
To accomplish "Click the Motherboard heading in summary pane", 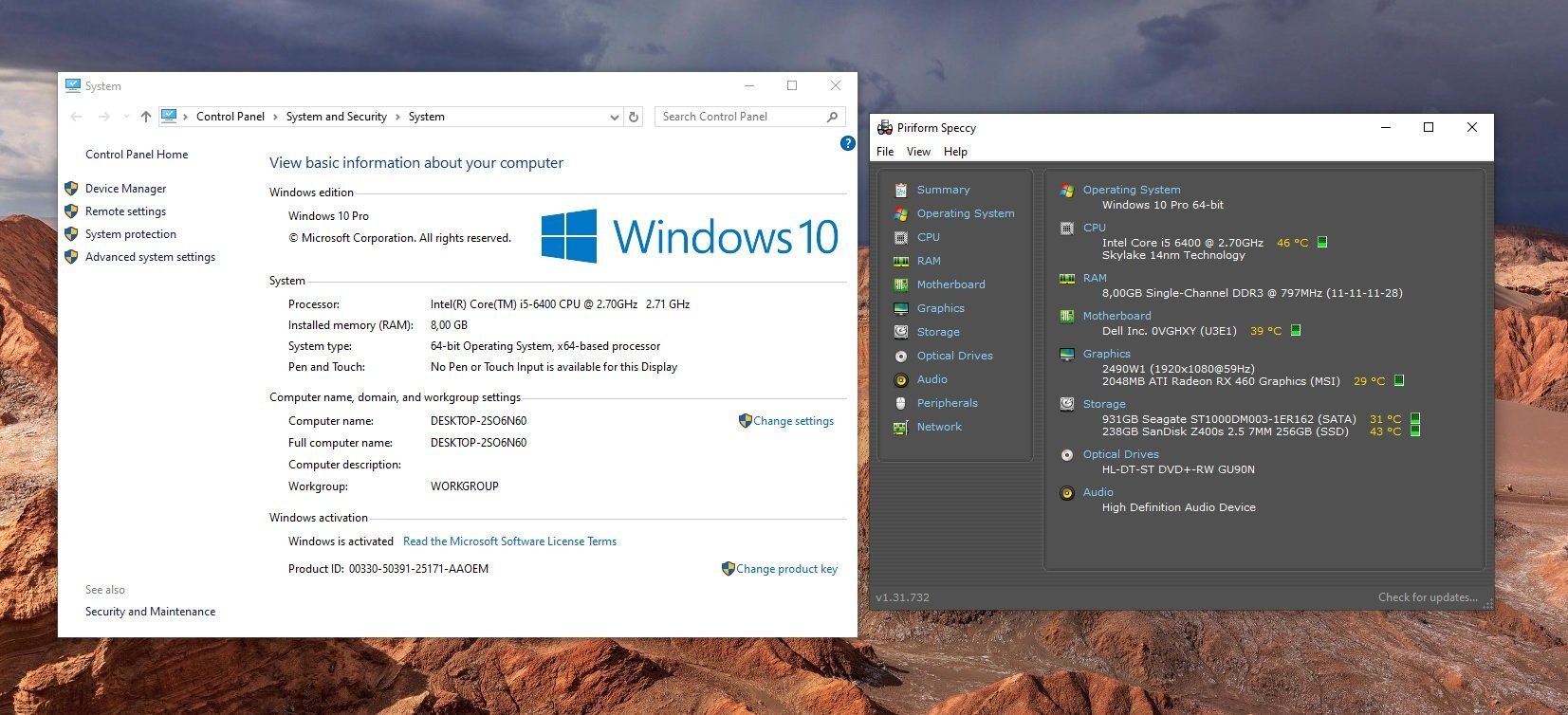I will 1116,316.
